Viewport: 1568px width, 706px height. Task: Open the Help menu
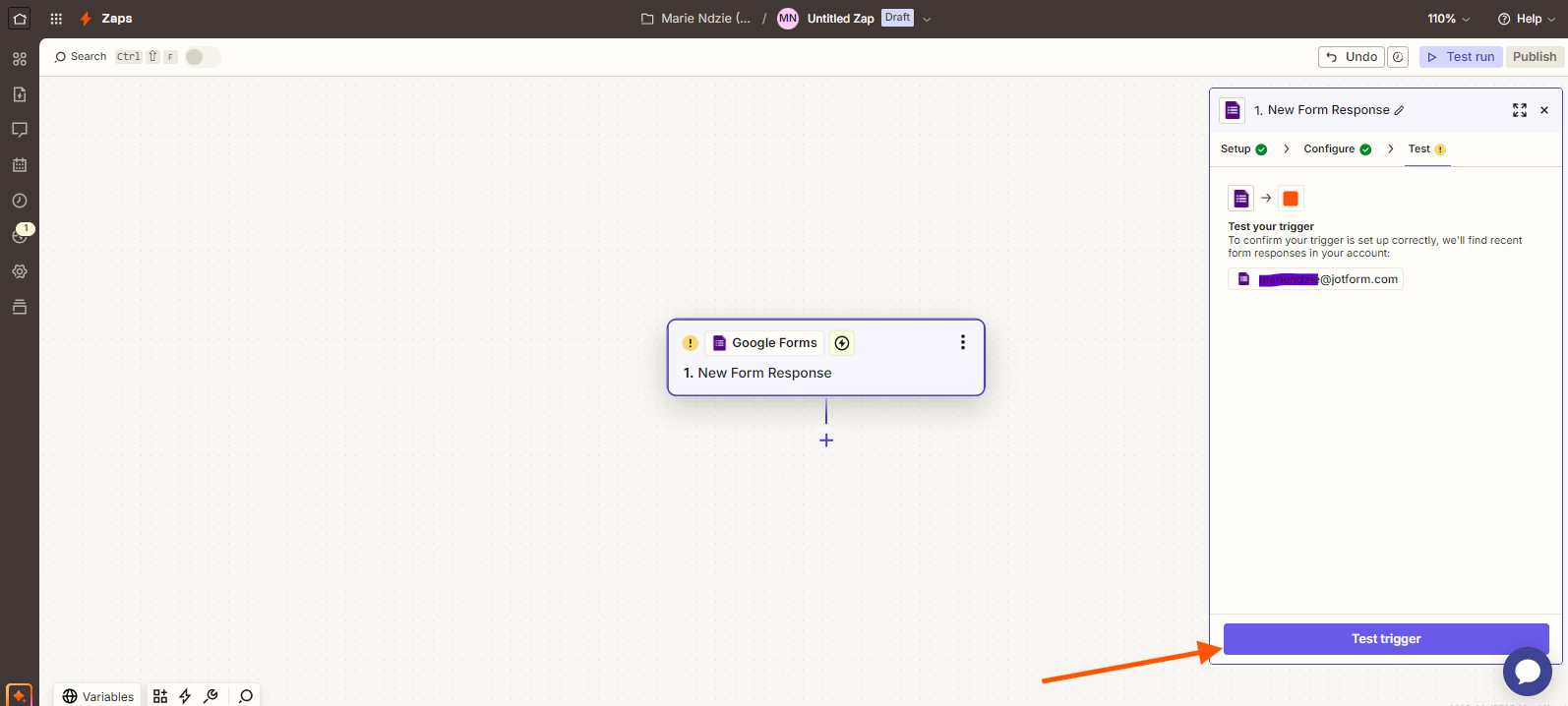click(1527, 19)
